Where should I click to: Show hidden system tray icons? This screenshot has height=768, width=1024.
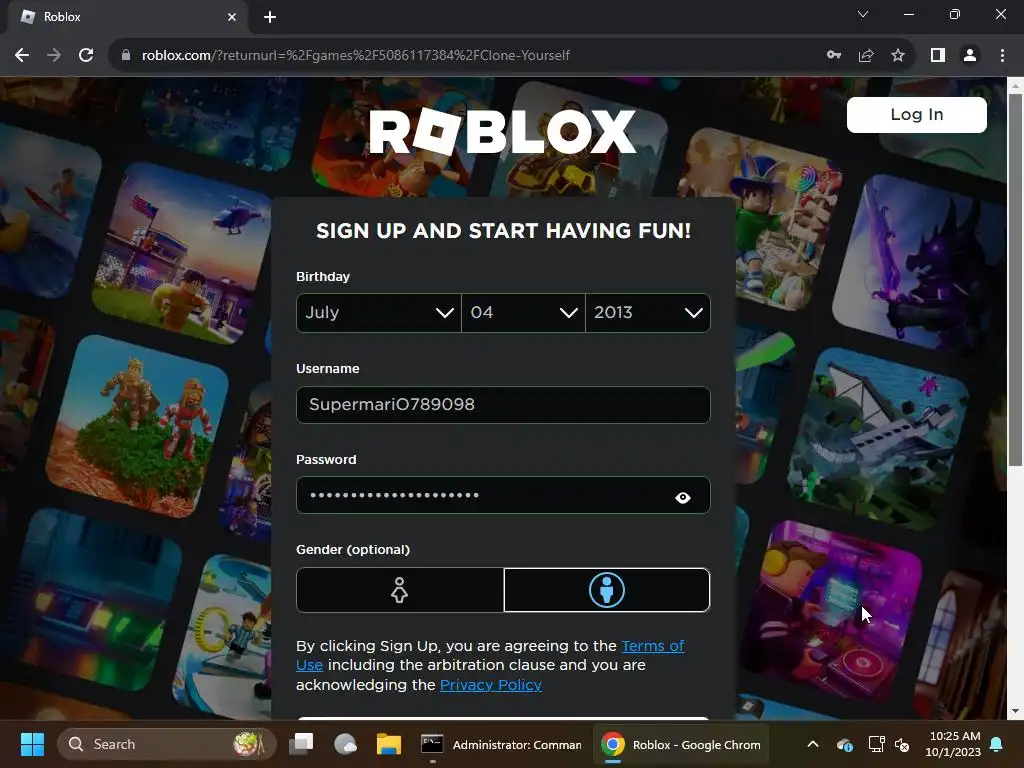813,744
